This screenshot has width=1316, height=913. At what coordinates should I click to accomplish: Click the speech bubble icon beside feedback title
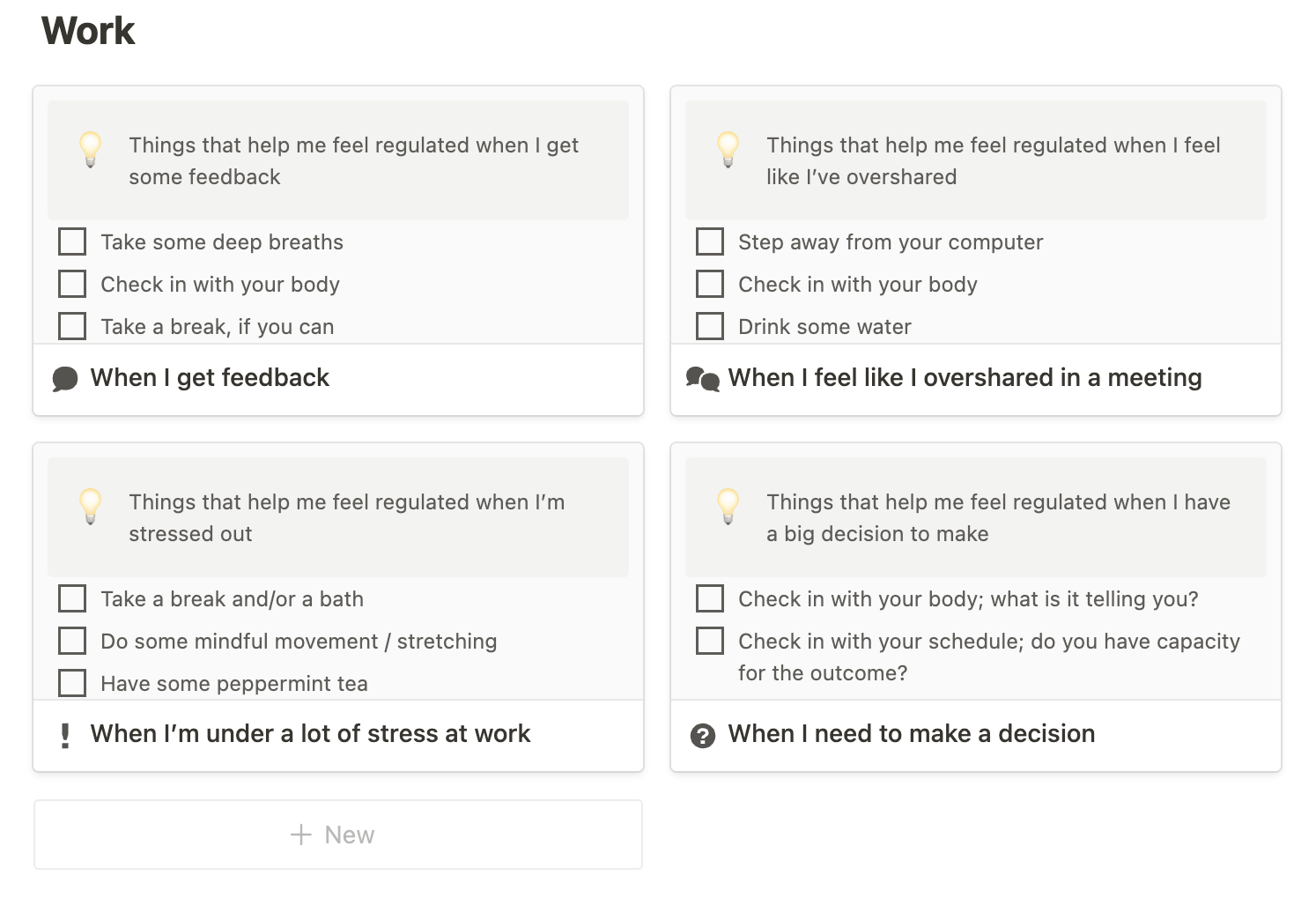click(65, 379)
